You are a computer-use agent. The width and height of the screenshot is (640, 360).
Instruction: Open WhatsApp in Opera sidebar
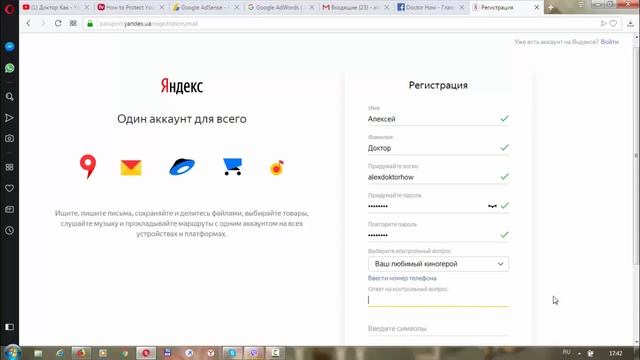point(9,68)
